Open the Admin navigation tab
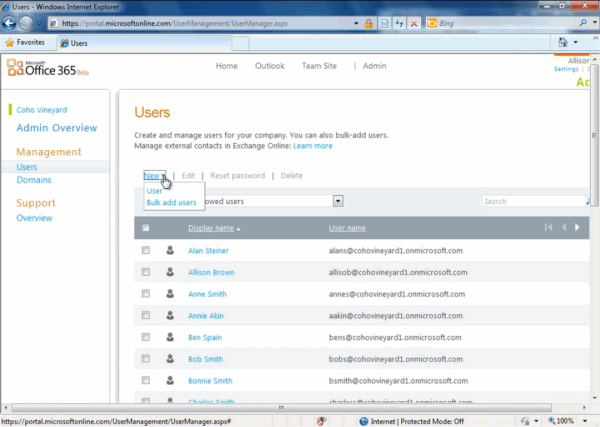Image resolution: width=600 pixels, height=427 pixels. (x=374, y=66)
